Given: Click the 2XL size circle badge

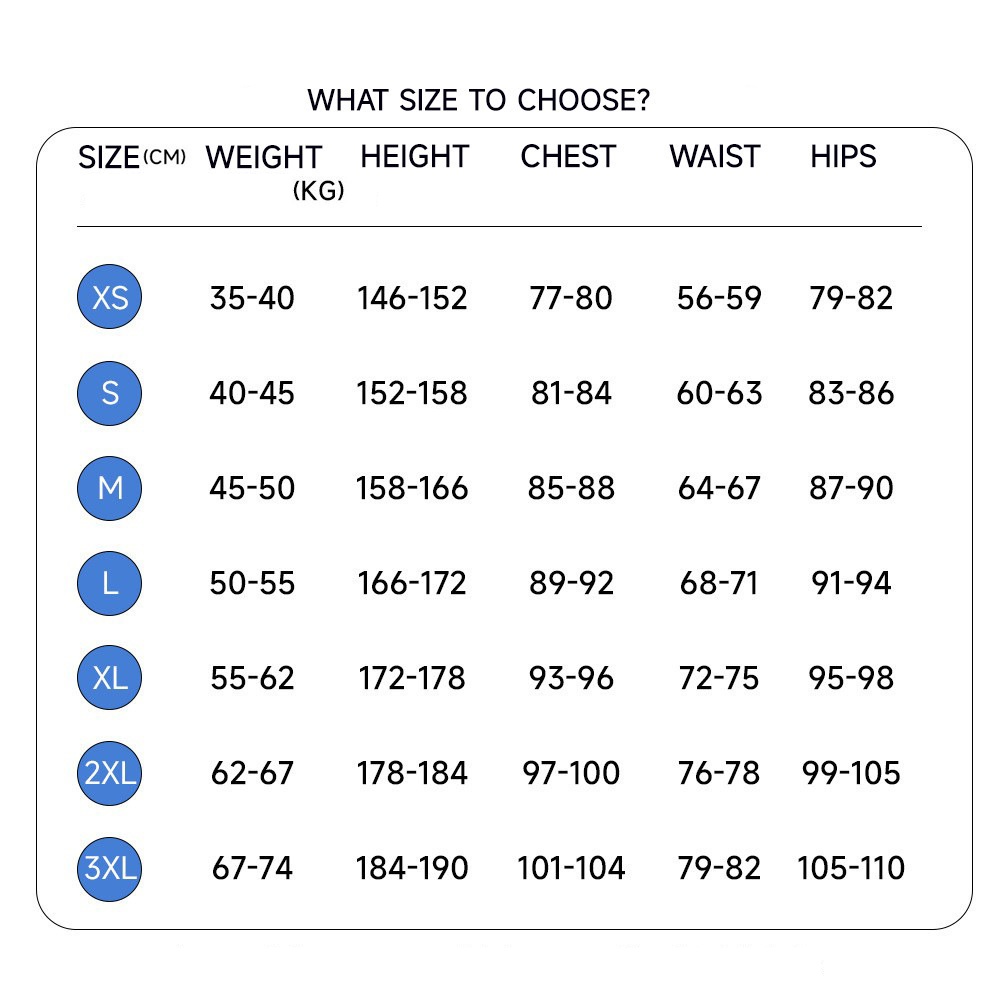Looking at the screenshot, I should [x=110, y=773].
